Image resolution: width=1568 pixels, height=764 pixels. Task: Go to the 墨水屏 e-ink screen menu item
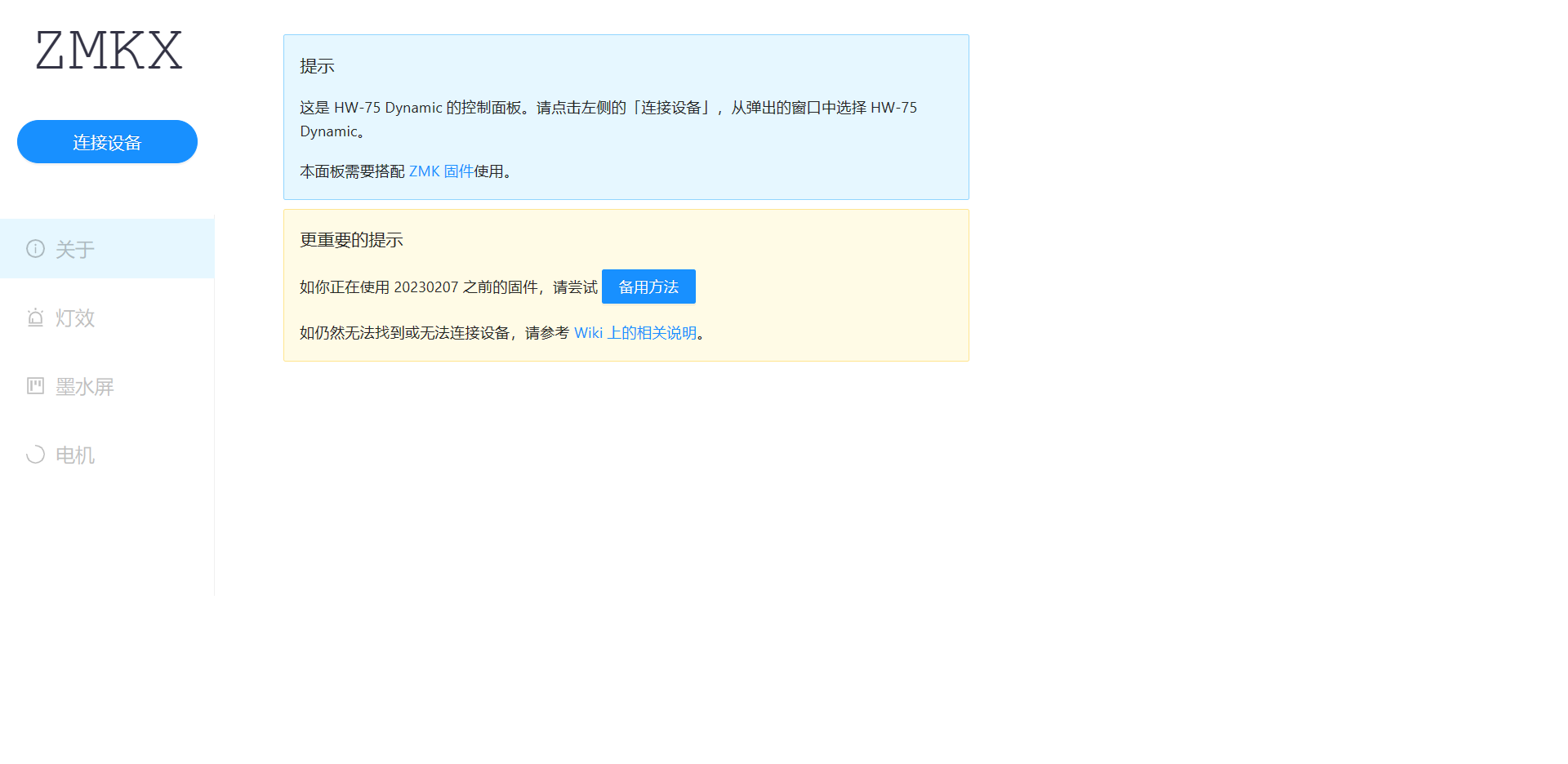point(107,386)
